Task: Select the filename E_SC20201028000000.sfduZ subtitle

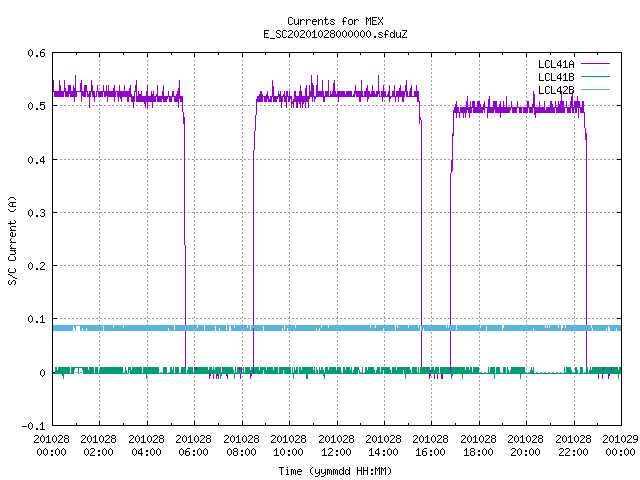Action: 335,34
